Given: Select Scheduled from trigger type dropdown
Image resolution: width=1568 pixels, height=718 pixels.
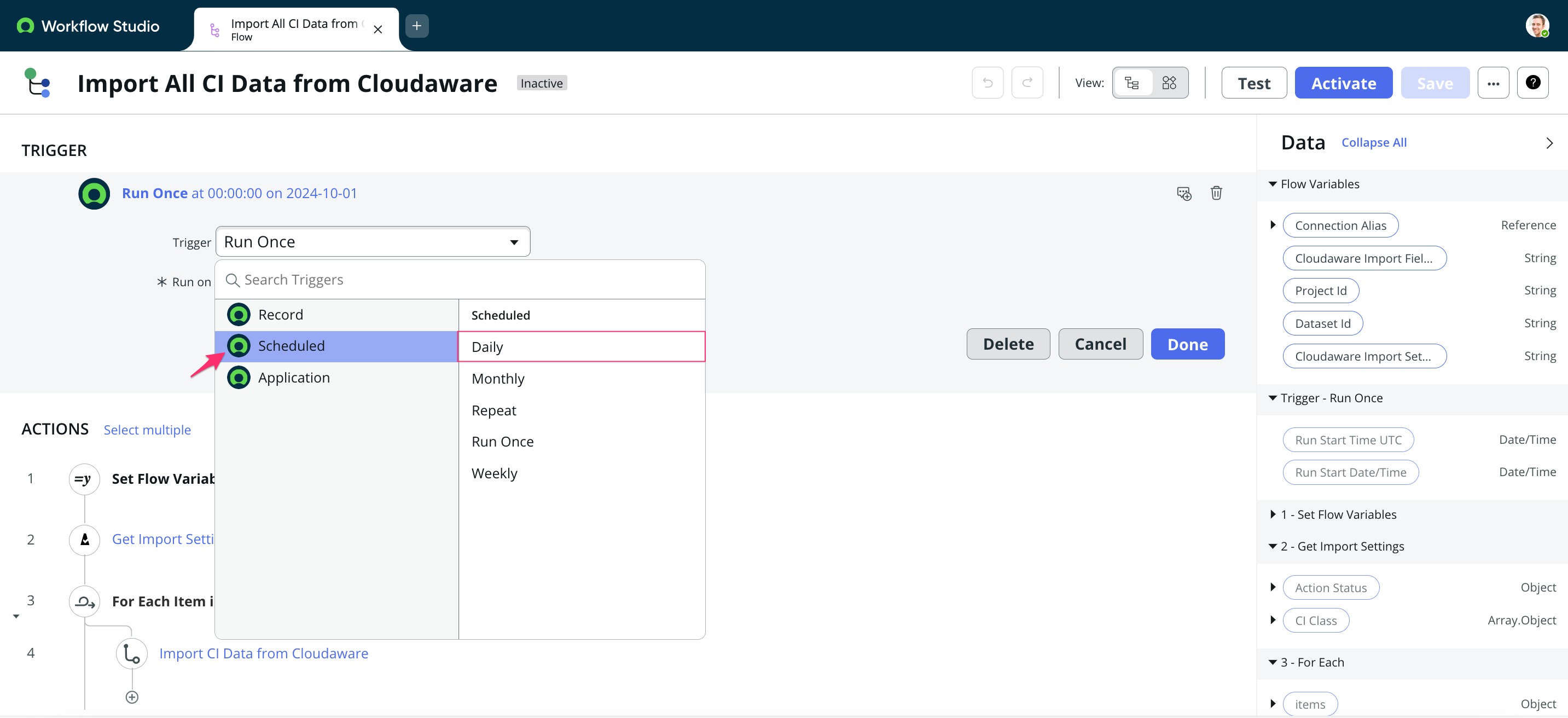Looking at the screenshot, I should coord(291,345).
